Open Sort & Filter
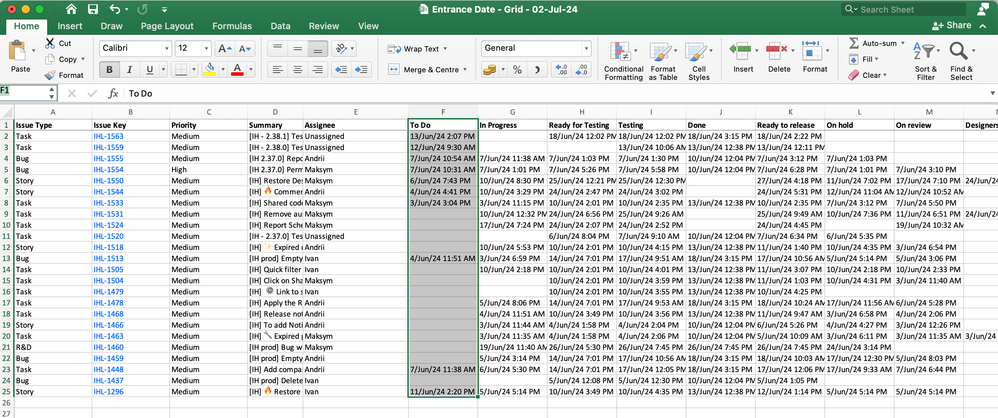Screen dimensions: 998x418 point(926,52)
